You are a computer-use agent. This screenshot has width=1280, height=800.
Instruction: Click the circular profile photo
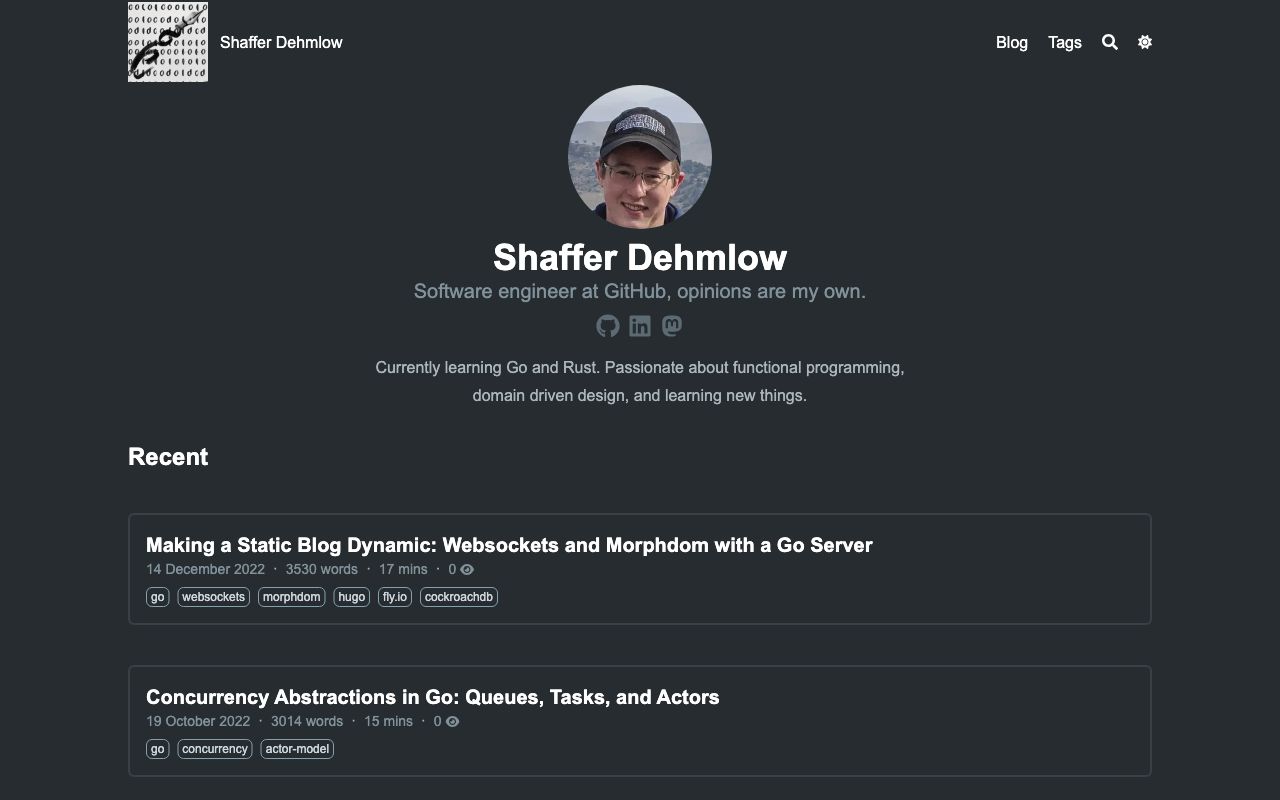pos(640,157)
